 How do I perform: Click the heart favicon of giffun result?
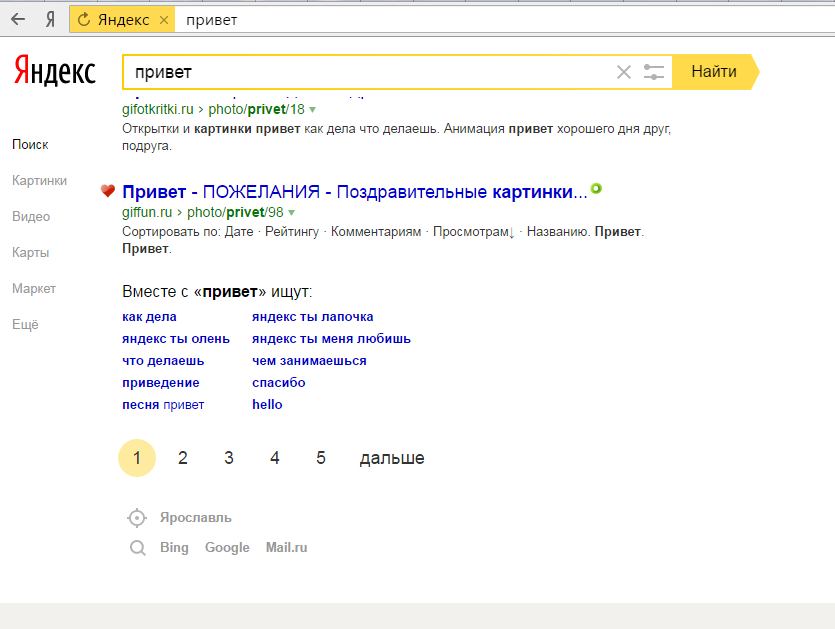(108, 191)
